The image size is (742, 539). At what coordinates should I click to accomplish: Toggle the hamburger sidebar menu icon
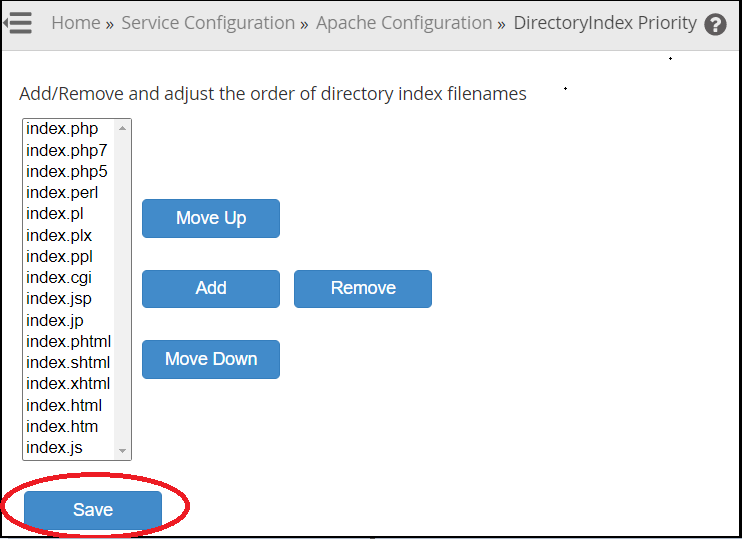tap(18, 23)
